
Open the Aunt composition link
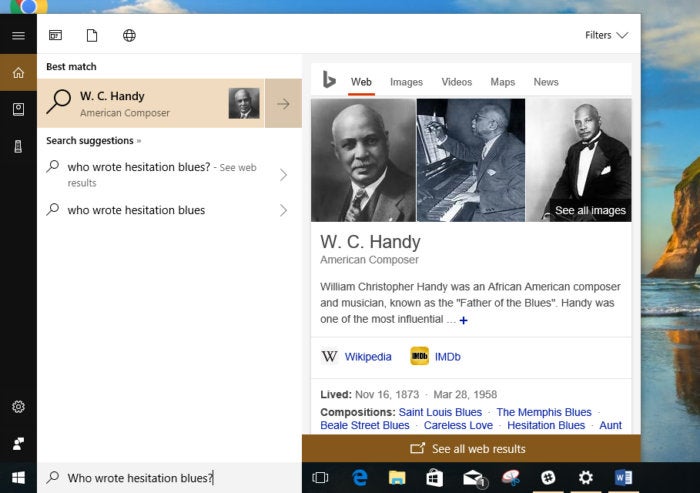610,426
